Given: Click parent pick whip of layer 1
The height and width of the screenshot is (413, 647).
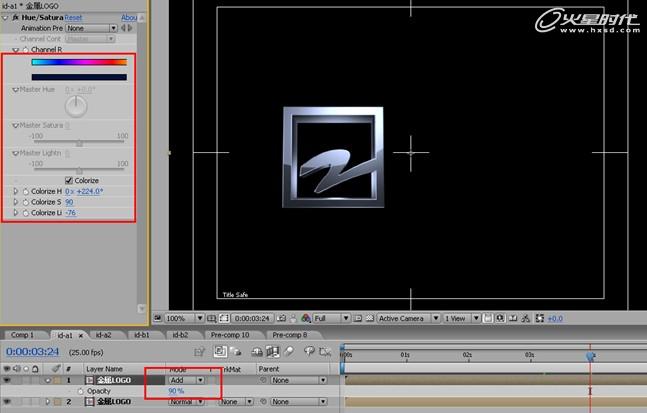Looking at the screenshot, I should tap(263, 380).
